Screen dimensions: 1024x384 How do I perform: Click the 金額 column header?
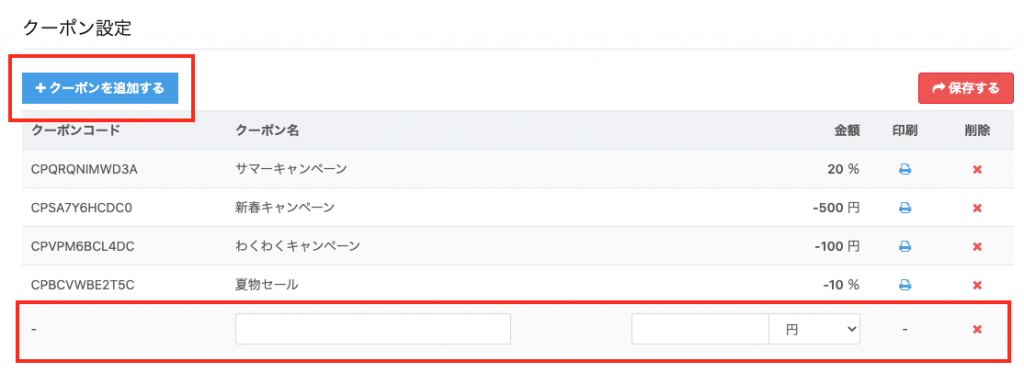(847, 131)
